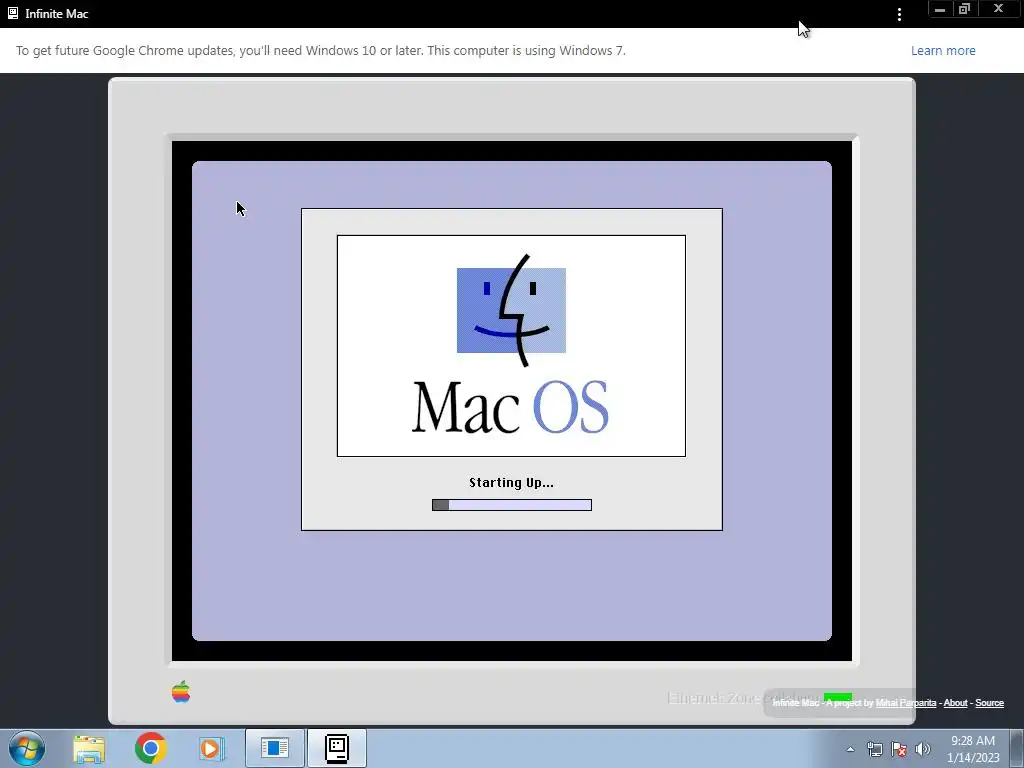Open the Windows Start menu
This screenshot has height=768, width=1024.
click(27, 748)
